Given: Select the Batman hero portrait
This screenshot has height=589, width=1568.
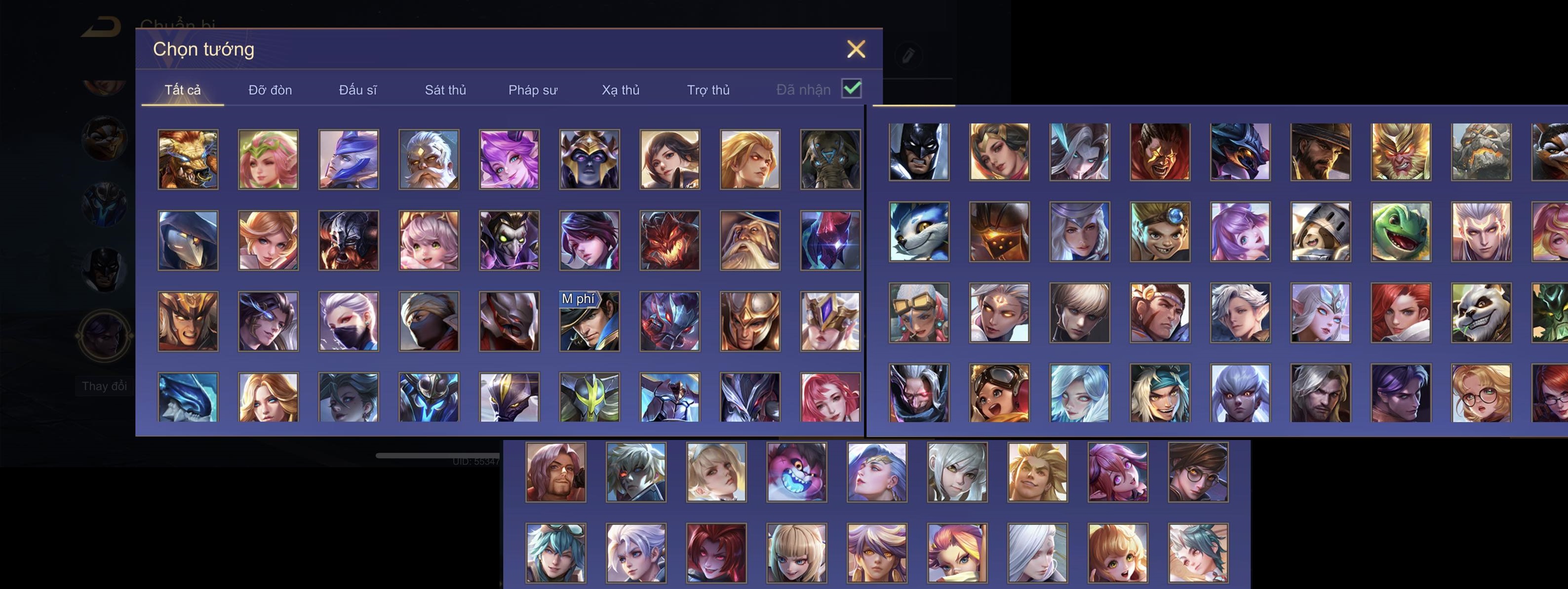Looking at the screenshot, I should (x=918, y=151).
